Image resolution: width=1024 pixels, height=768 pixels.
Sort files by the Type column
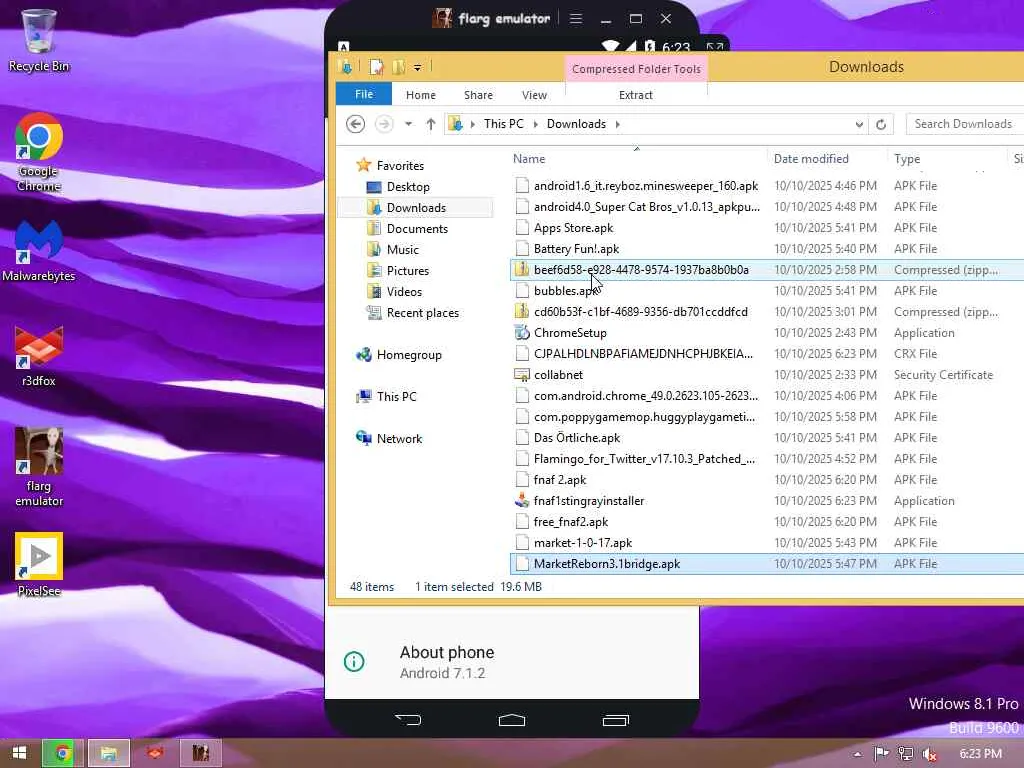pyautogui.click(x=948, y=159)
